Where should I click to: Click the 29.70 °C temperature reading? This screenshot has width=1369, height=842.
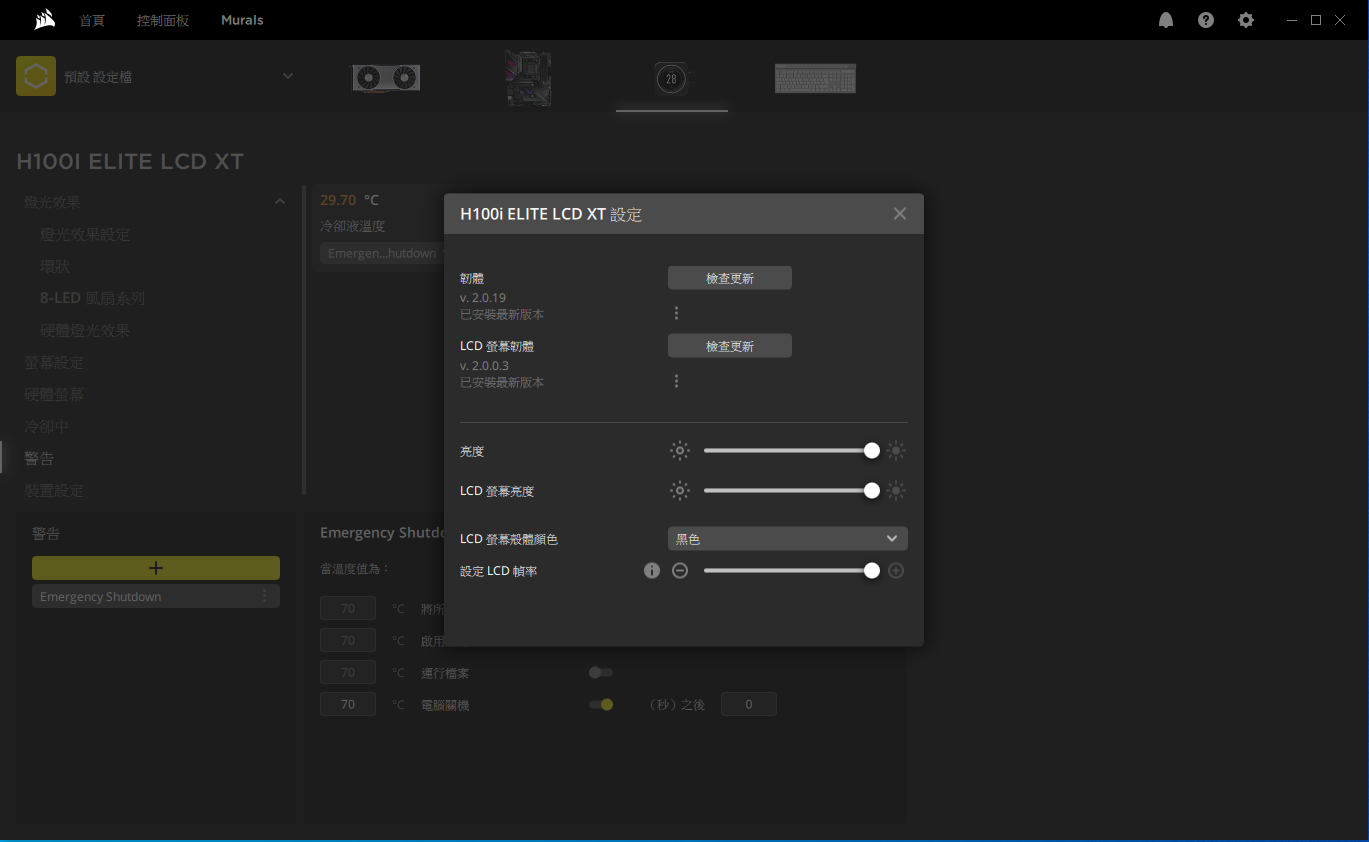pyautogui.click(x=349, y=200)
